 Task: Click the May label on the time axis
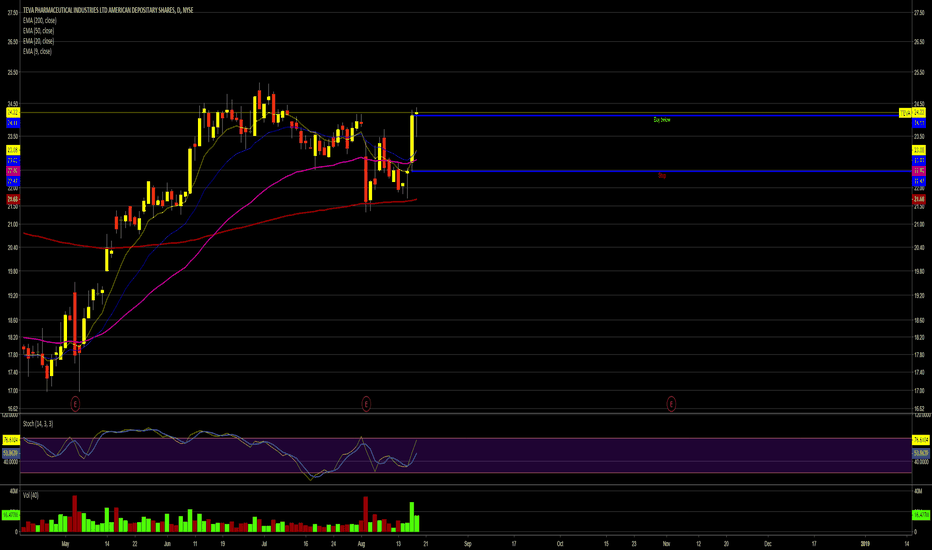coord(65,543)
